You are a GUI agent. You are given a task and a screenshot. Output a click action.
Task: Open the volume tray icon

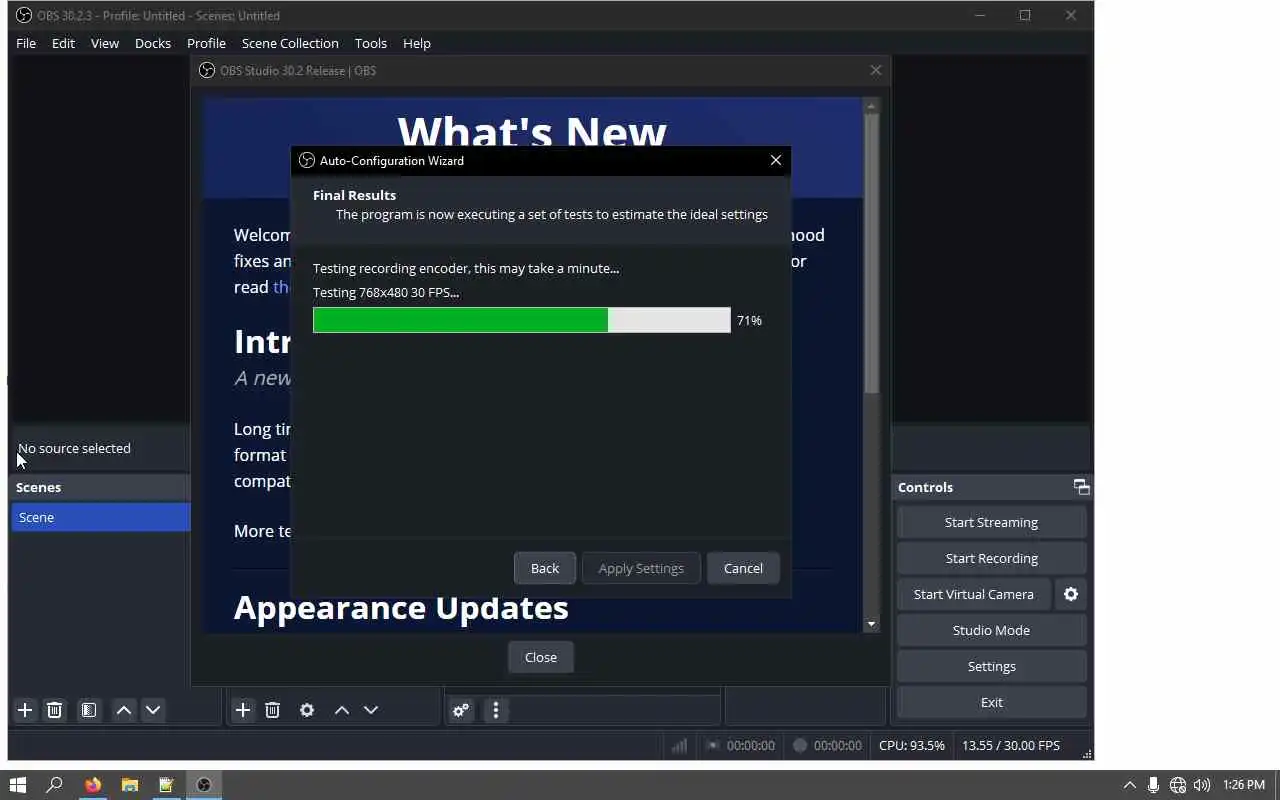click(x=1202, y=785)
